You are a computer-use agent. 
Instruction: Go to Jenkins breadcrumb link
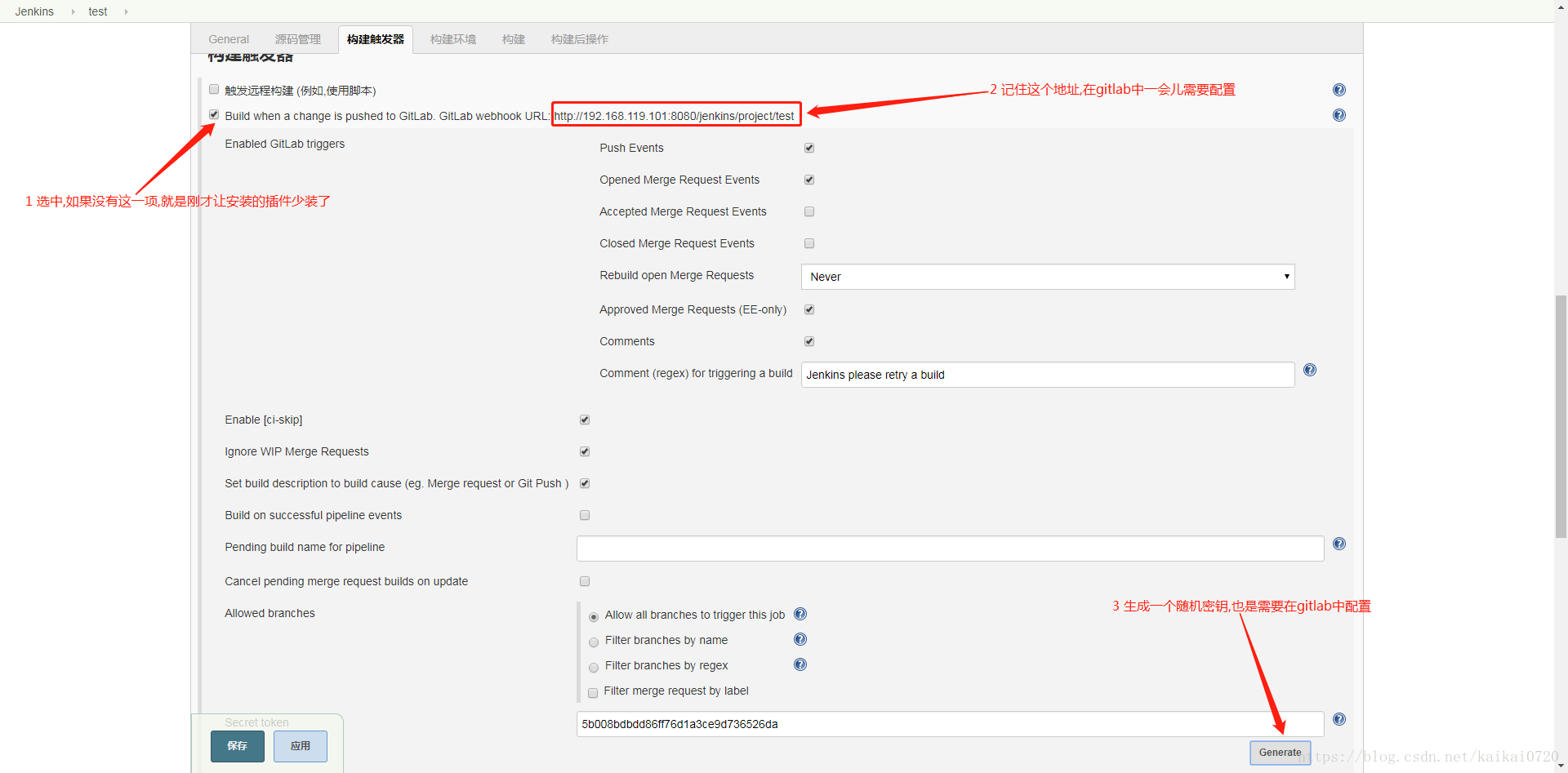[34, 11]
